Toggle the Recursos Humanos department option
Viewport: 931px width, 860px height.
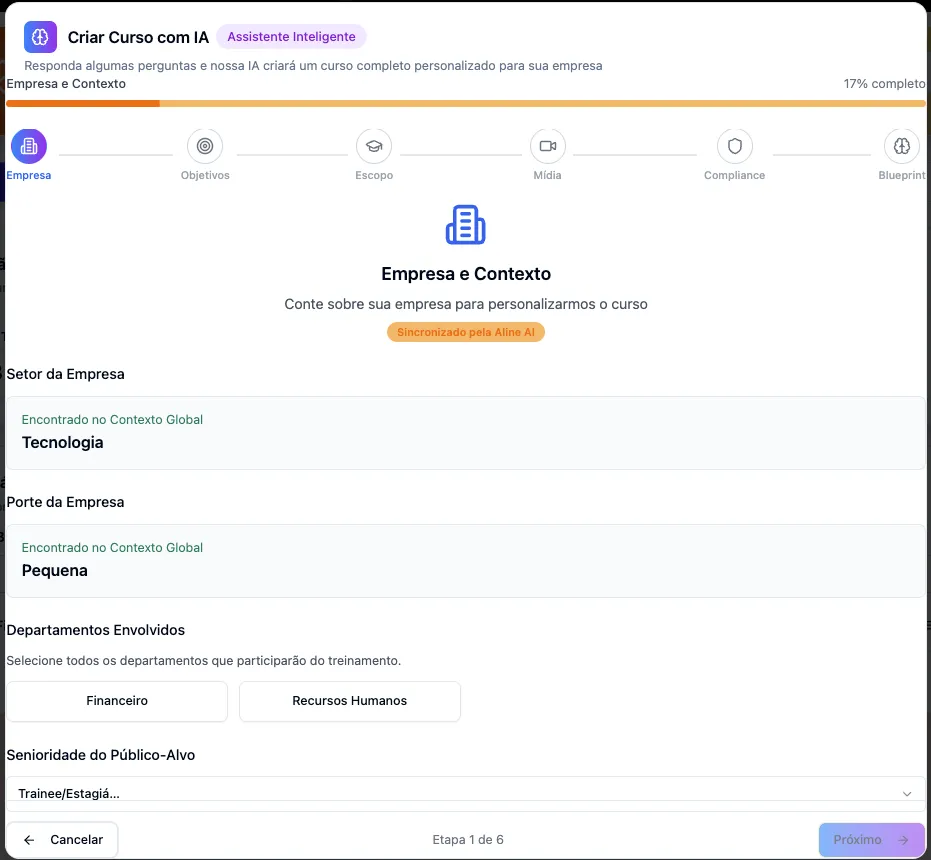[x=349, y=701]
